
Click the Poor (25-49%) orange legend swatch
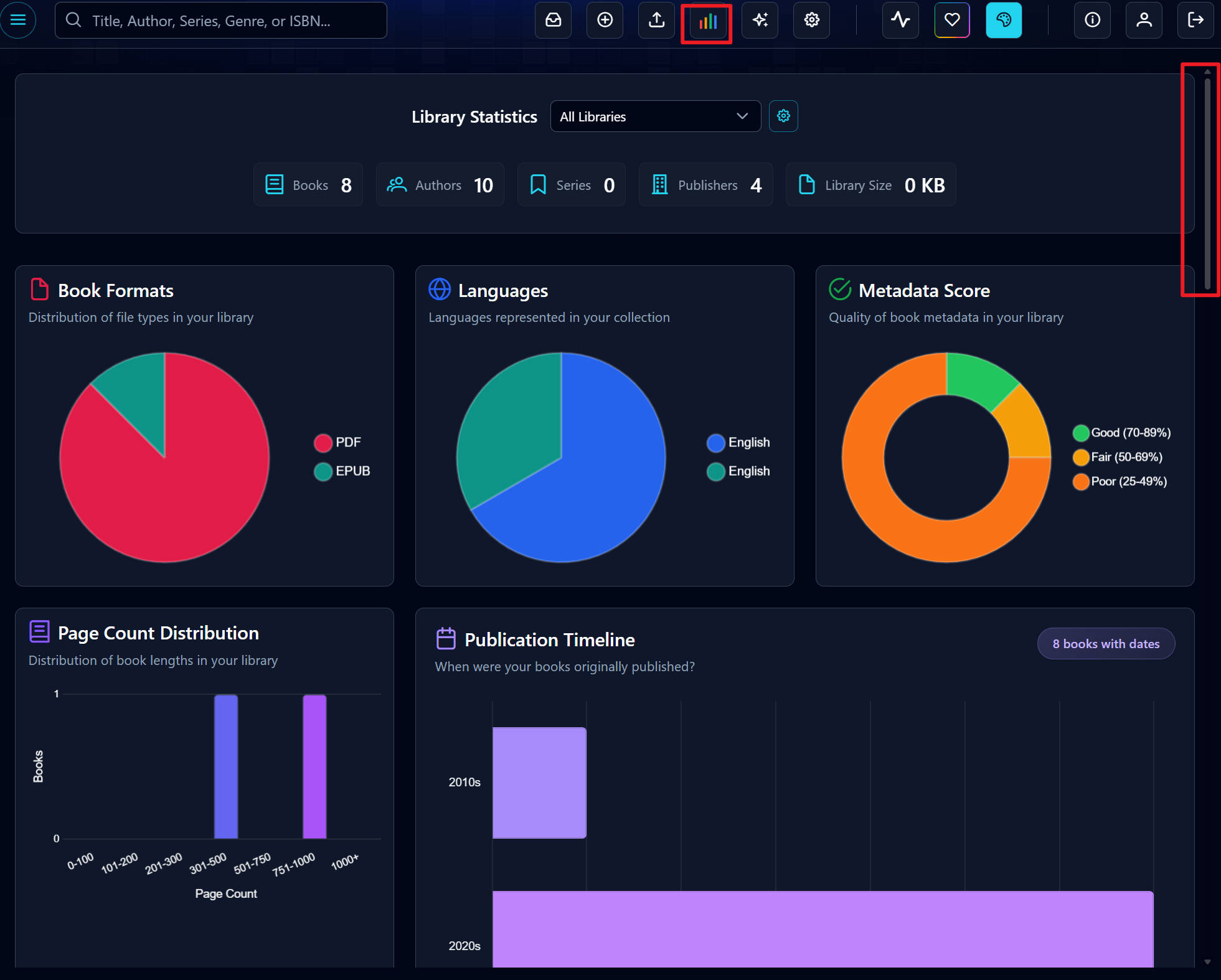tap(1080, 482)
